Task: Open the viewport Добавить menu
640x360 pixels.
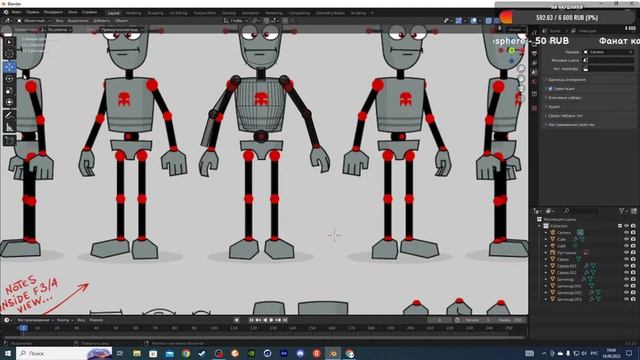Action: [x=102, y=20]
